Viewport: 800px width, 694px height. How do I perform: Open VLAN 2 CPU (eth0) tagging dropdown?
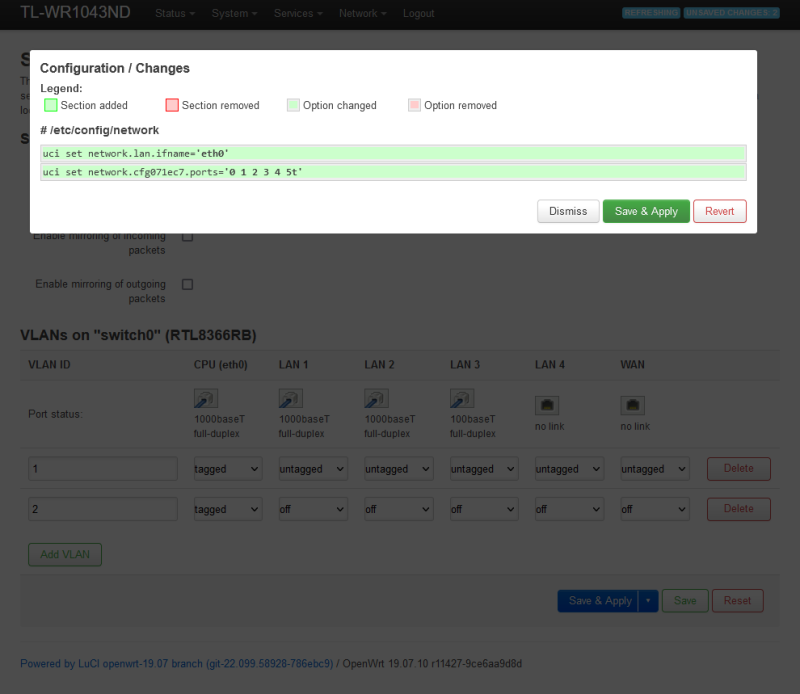coord(228,509)
